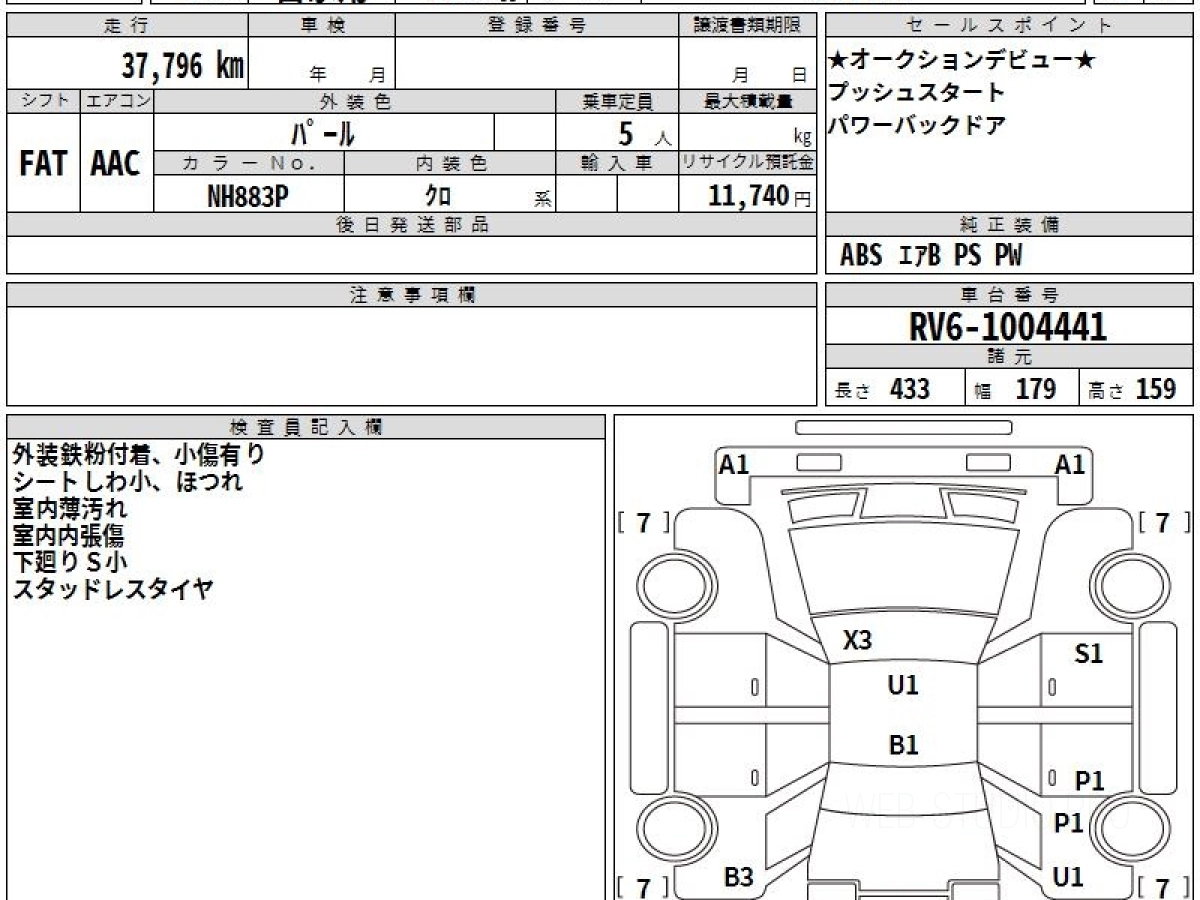Select the FAT transmission value
The width and height of the screenshot is (1200, 900).
[x=43, y=163]
